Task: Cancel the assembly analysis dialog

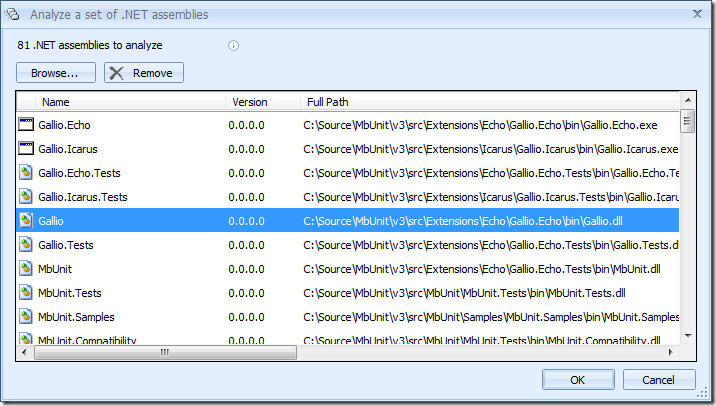Action: pos(659,380)
